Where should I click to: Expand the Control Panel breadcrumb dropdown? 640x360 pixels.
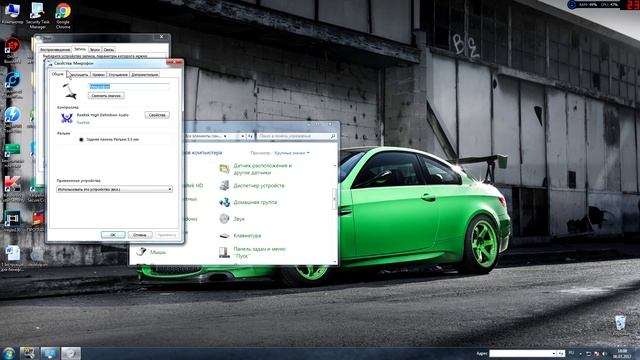pyautogui.click(x=225, y=136)
